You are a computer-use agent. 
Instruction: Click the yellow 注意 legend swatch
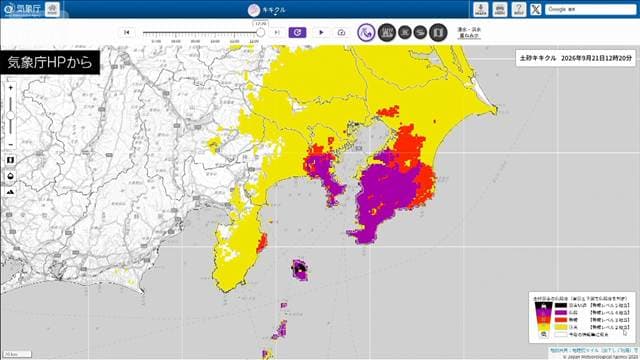tap(561, 327)
